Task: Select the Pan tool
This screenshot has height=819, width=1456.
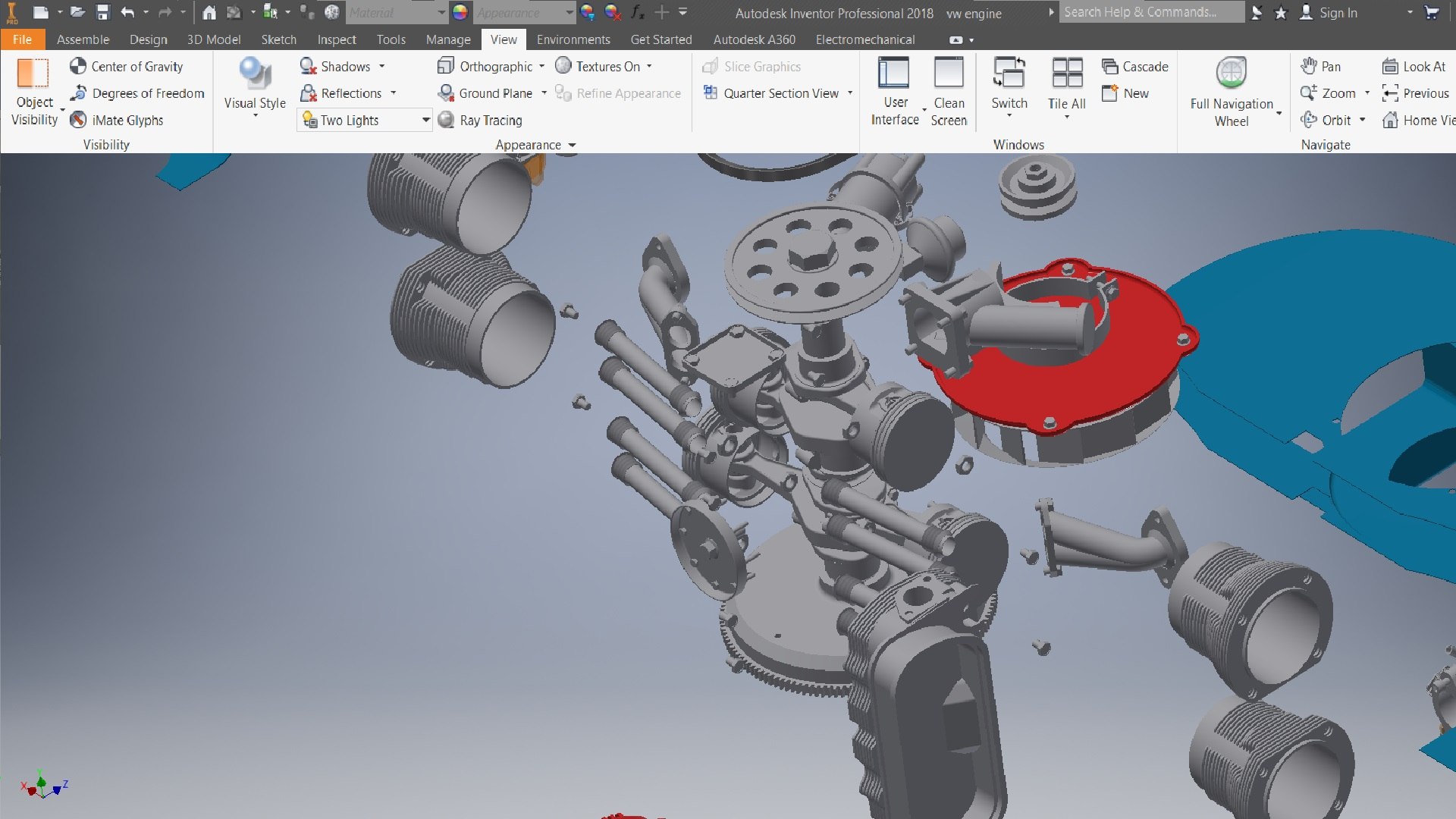Action: click(1320, 66)
